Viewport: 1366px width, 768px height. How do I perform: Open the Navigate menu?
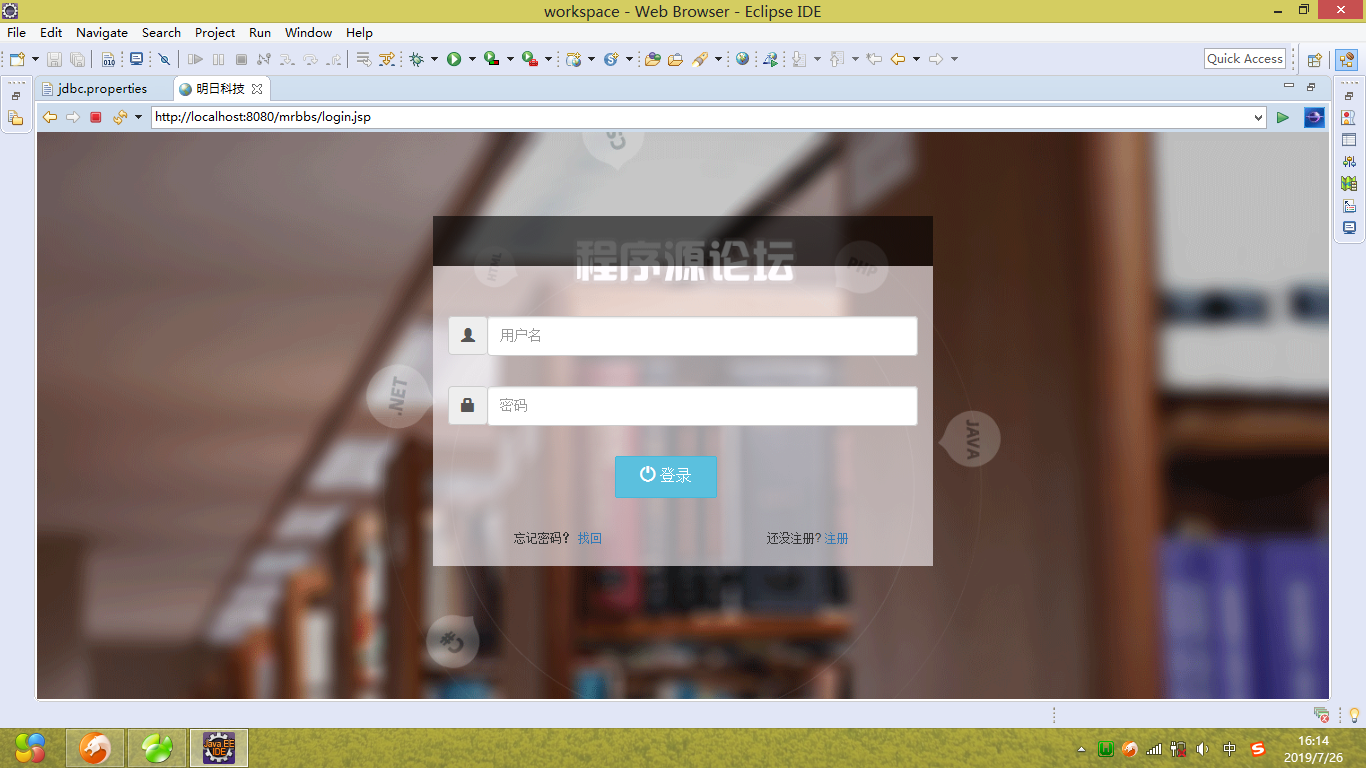(102, 32)
